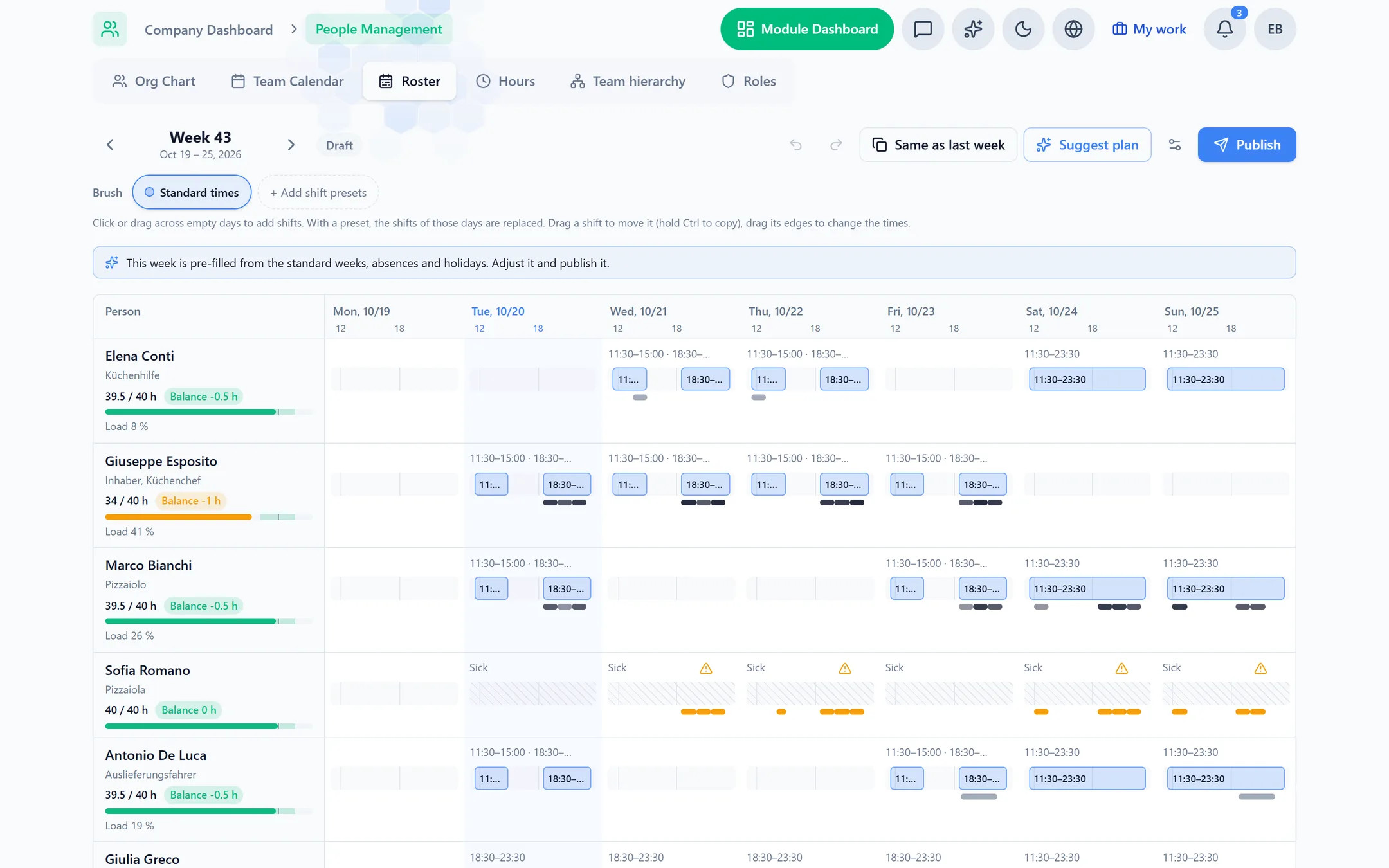Click Sat, 10/24 column header

tap(1051, 311)
